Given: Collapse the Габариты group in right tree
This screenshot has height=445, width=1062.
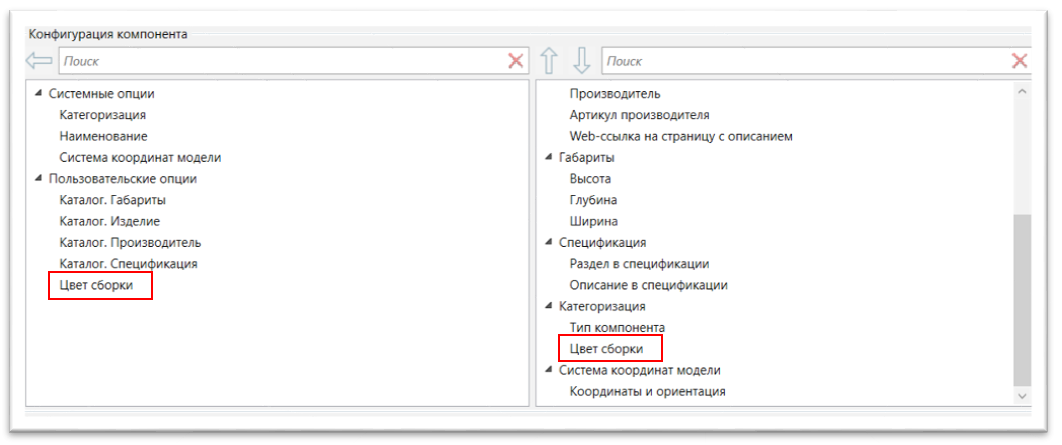Looking at the screenshot, I should [548, 158].
